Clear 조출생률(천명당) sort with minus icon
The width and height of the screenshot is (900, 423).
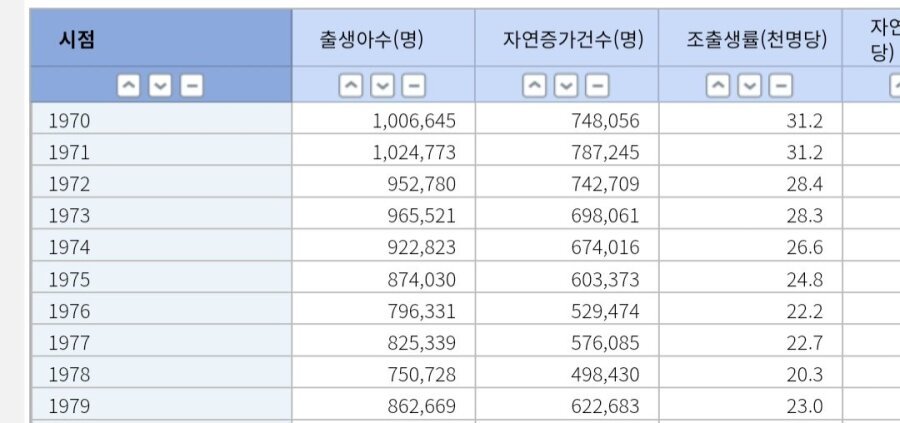[781, 86]
